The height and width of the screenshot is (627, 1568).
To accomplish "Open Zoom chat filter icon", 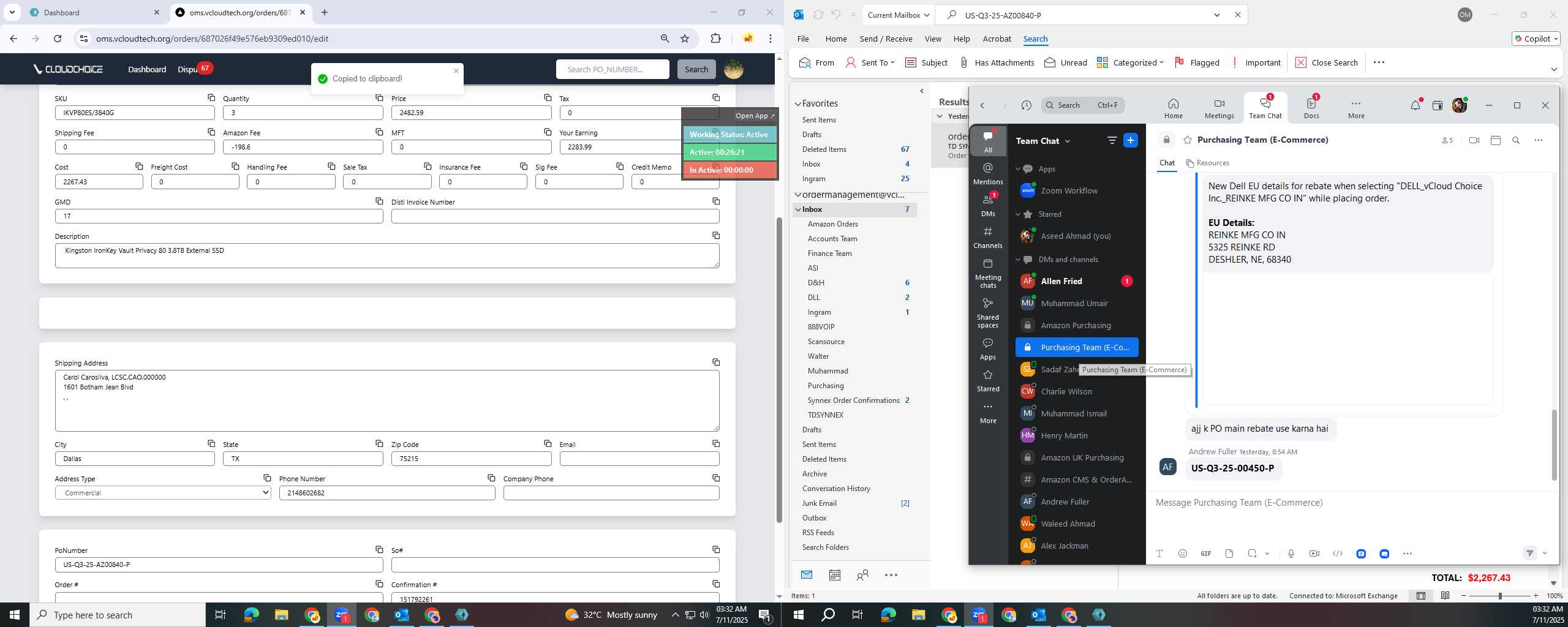I will pos(1112,141).
